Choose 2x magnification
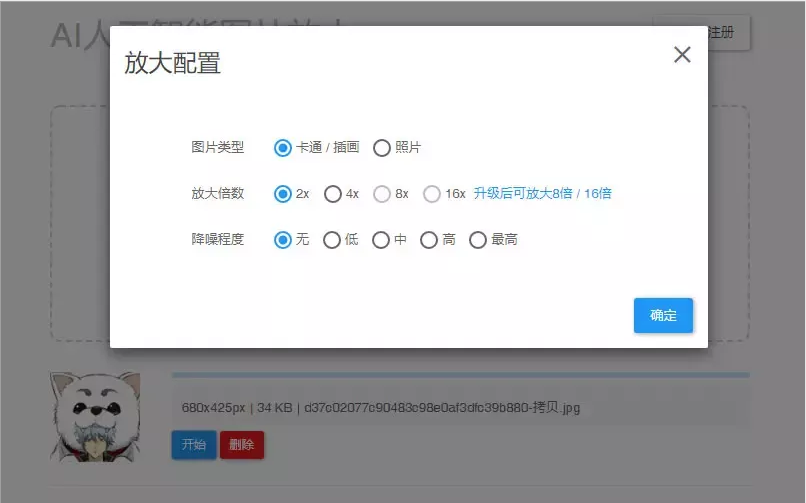Image resolution: width=806 pixels, height=503 pixels. tap(282, 194)
